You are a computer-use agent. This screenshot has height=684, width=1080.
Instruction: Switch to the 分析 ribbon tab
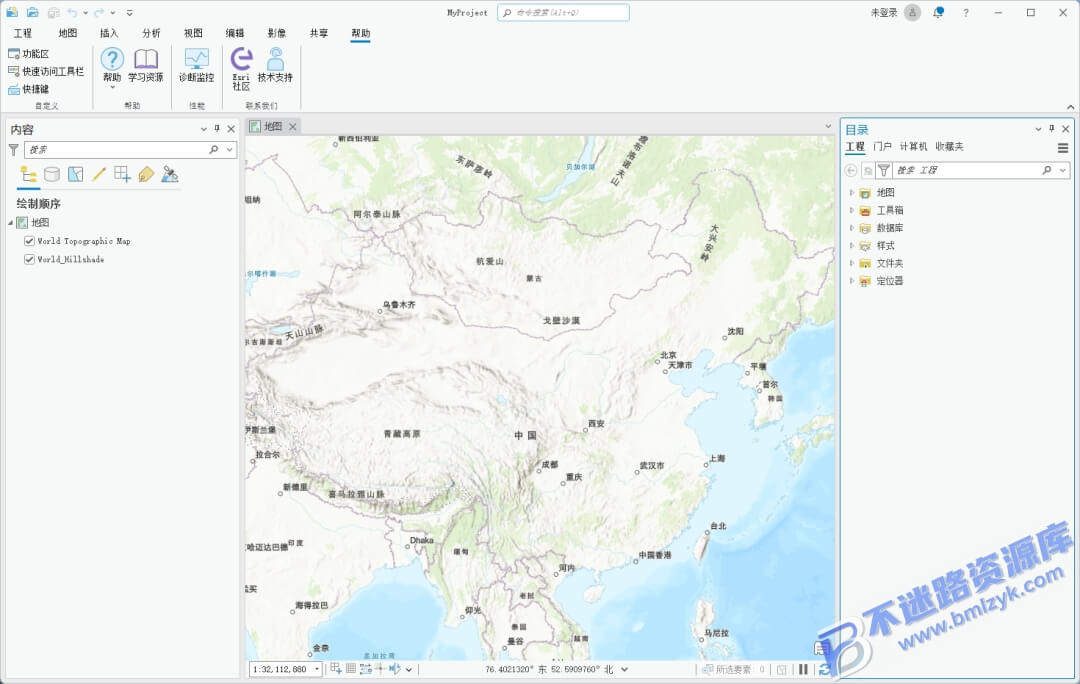coord(151,33)
